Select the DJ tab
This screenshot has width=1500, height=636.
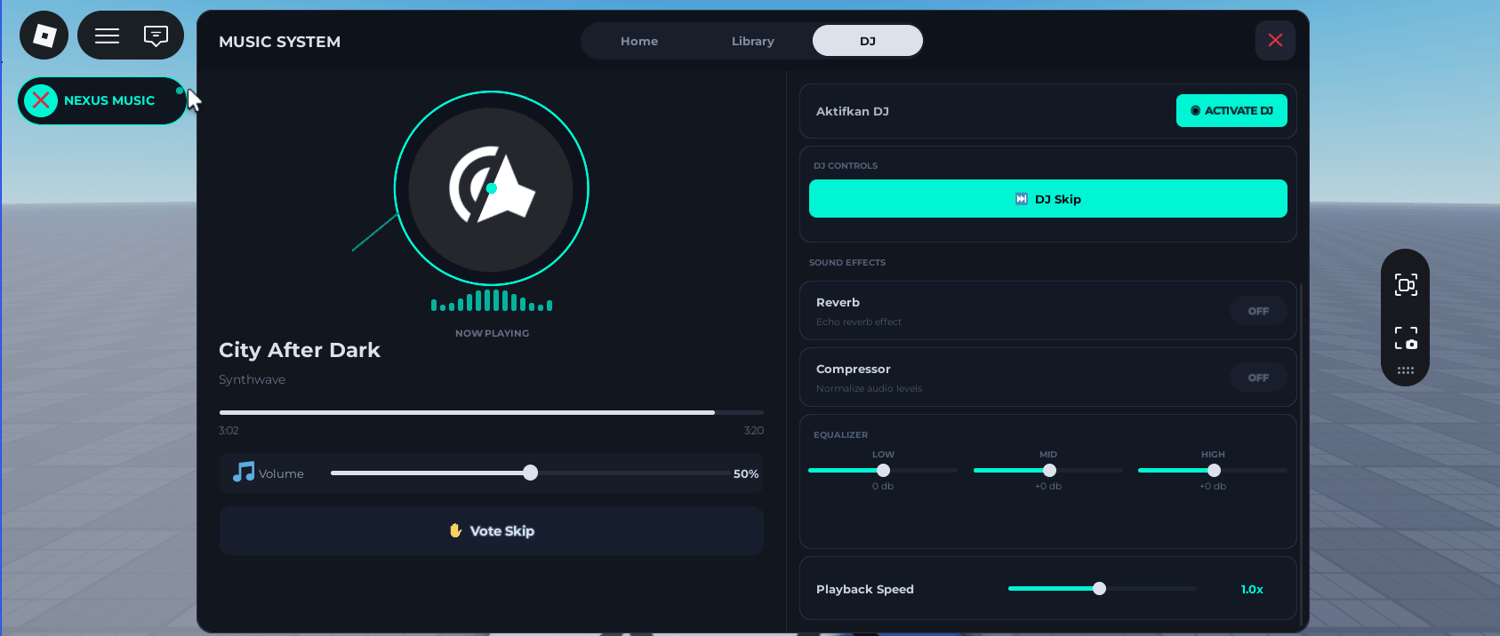point(867,41)
